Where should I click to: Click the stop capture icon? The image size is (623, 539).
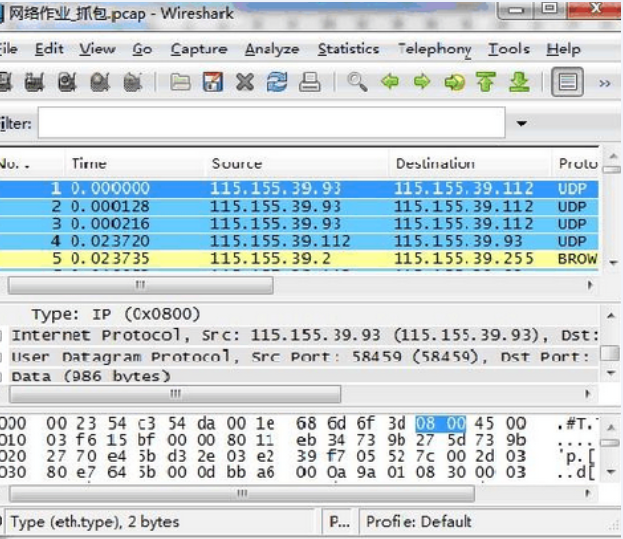[x=99, y=82]
